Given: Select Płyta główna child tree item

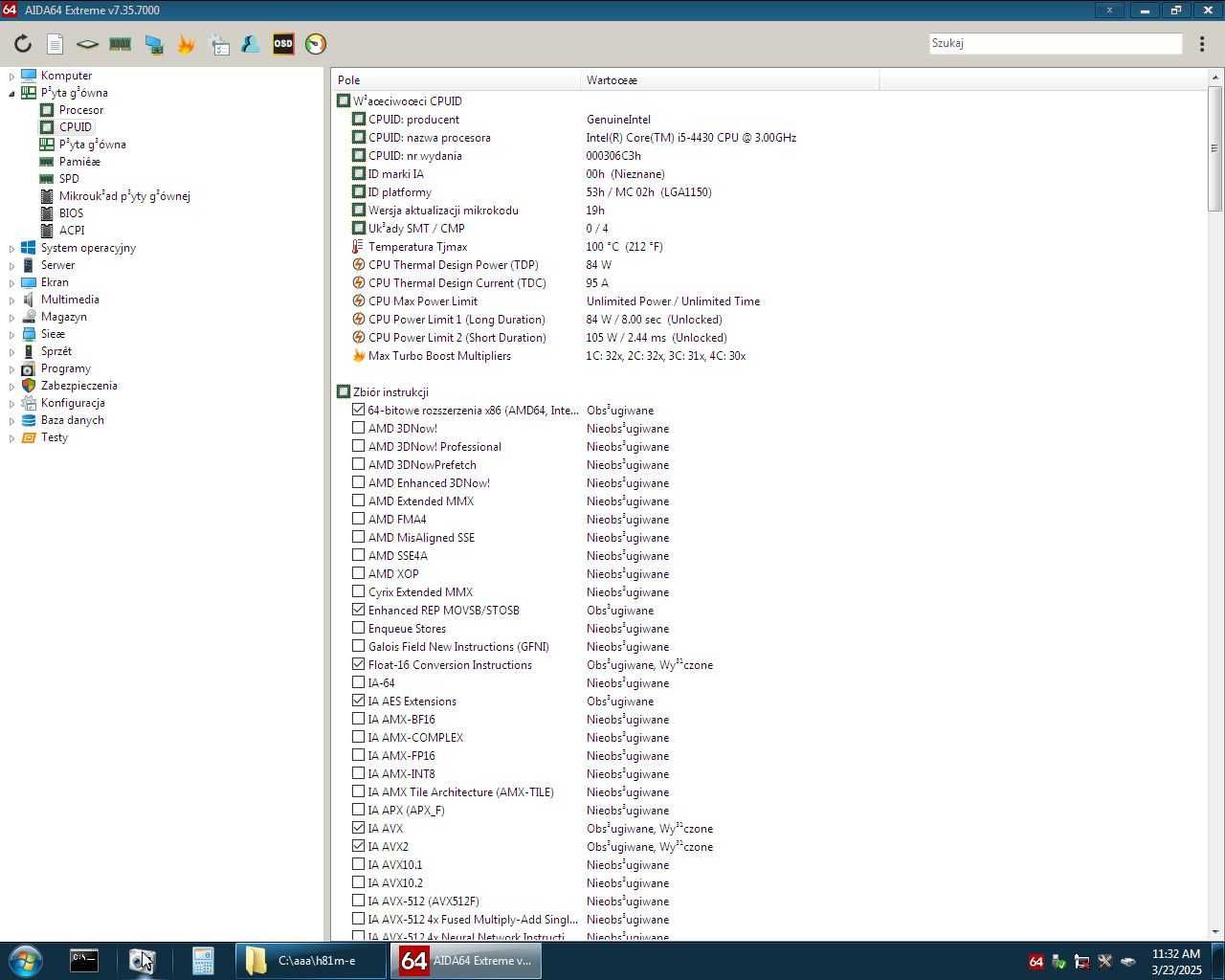Looking at the screenshot, I should pos(93,145).
